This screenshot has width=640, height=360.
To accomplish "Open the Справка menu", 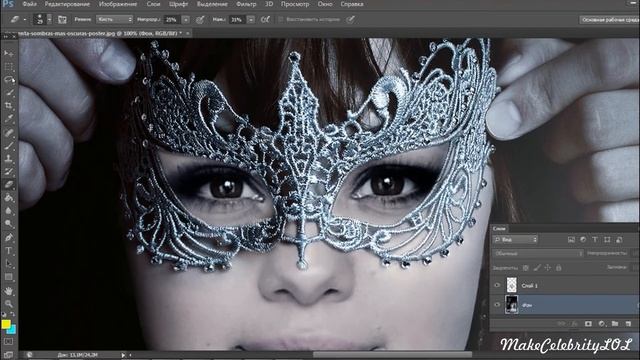I will [x=352, y=4].
